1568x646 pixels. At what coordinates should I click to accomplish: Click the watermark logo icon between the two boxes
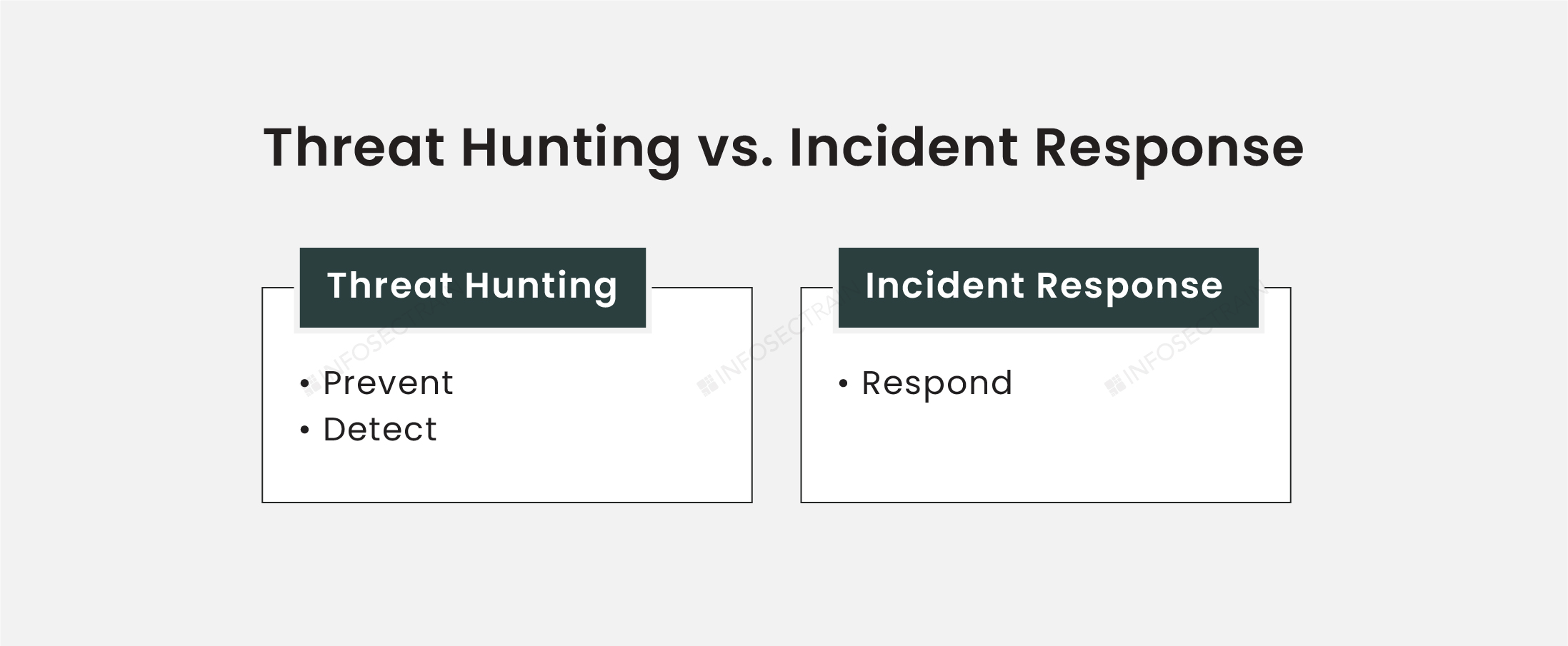707,386
